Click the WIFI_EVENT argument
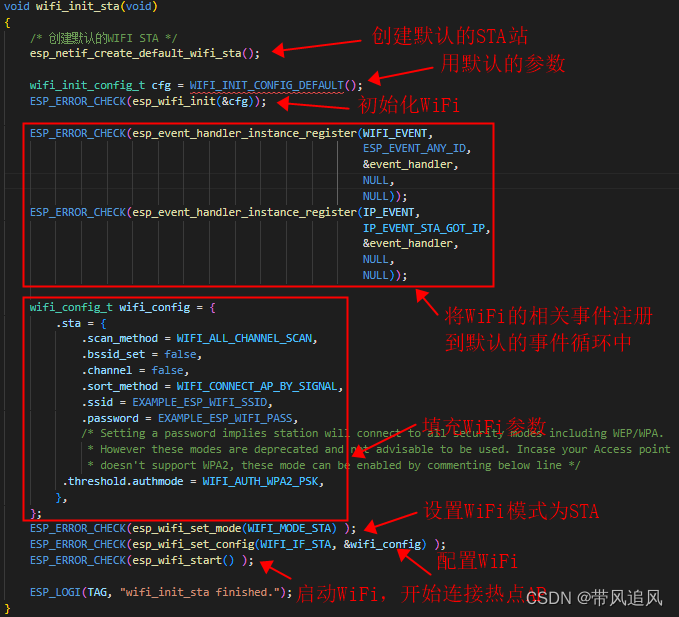Viewport: 679px width, 617px height. (394, 133)
